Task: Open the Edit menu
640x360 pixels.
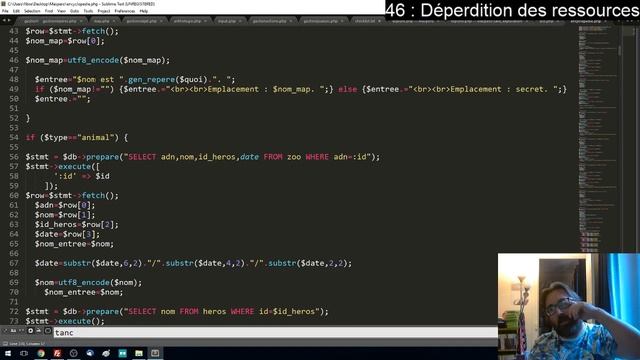Action: (x=16, y=11)
